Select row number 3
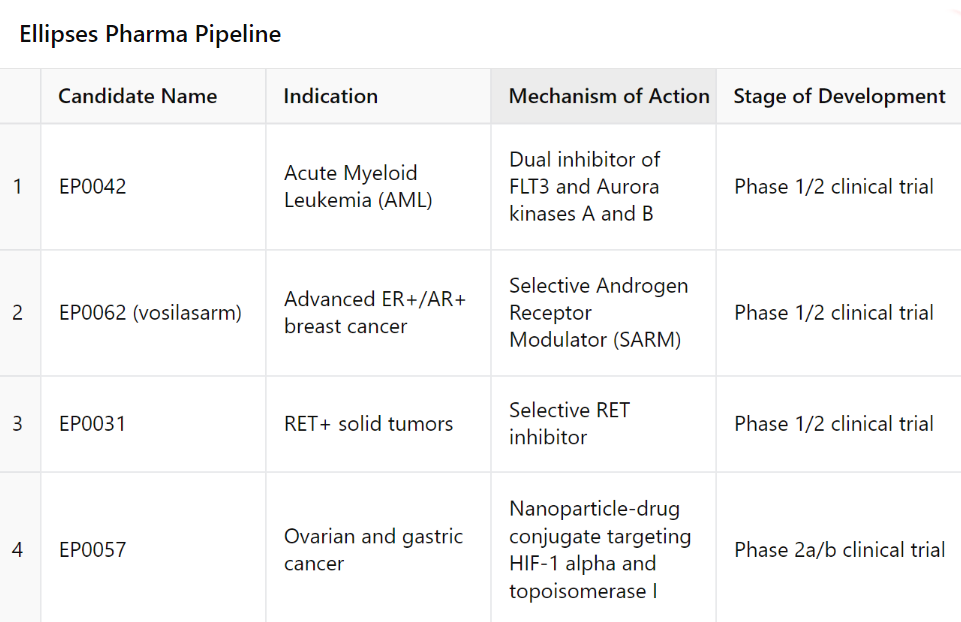The width and height of the screenshot is (961, 622). click(x=18, y=424)
